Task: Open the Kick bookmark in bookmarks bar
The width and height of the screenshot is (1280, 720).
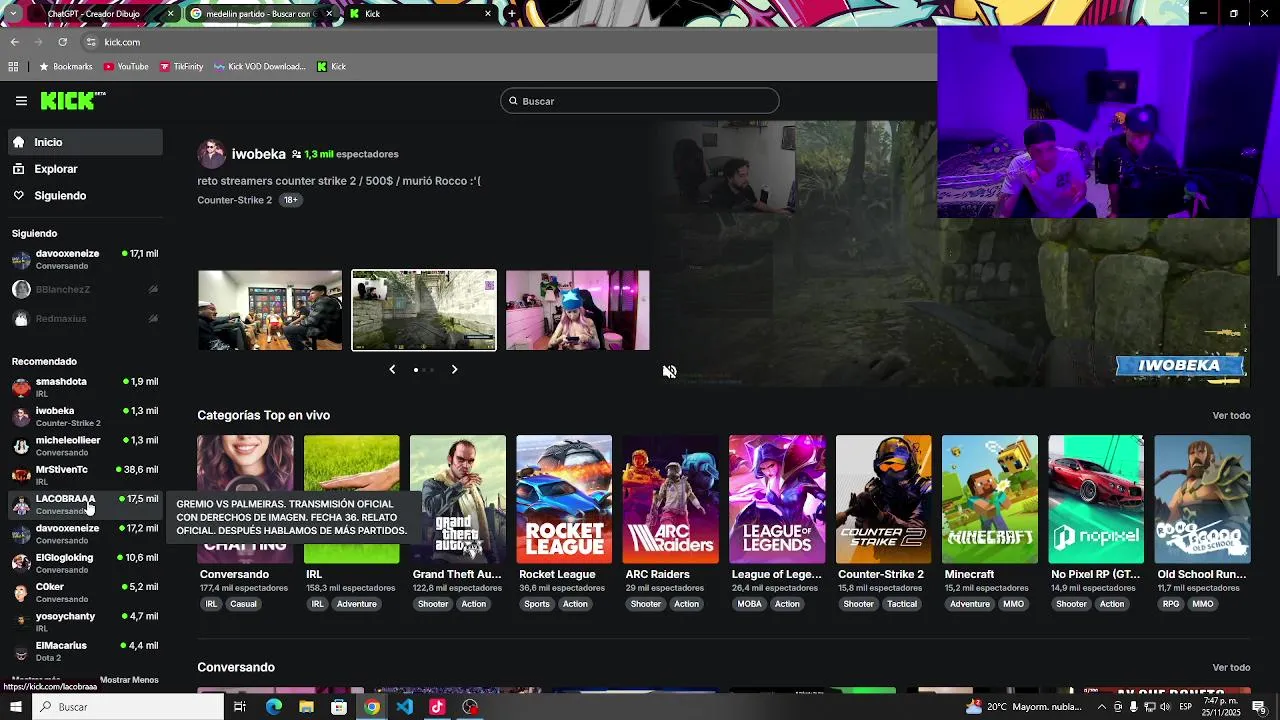Action: pos(331,67)
